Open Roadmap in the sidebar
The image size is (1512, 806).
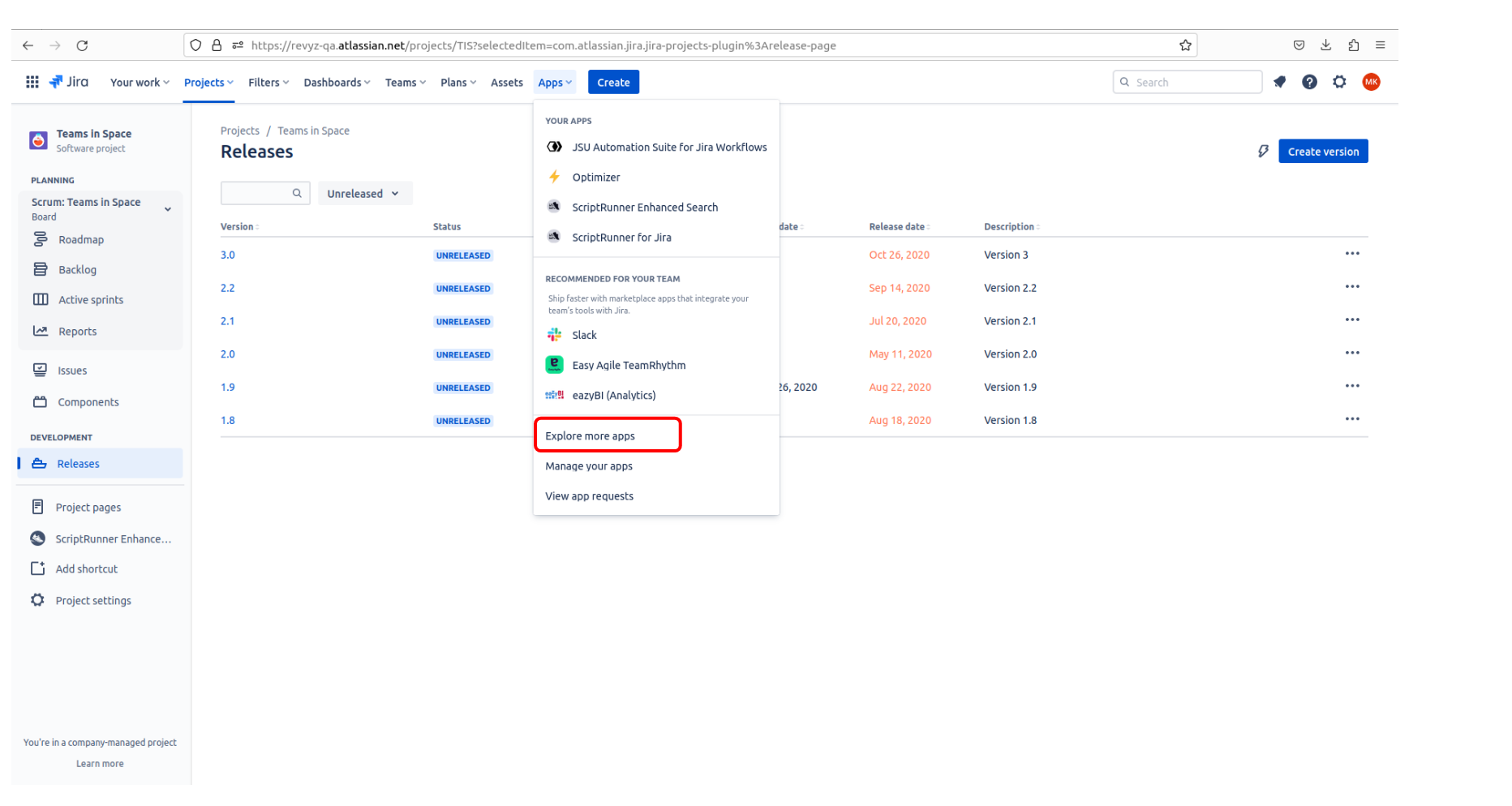click(x=100, y=240)
